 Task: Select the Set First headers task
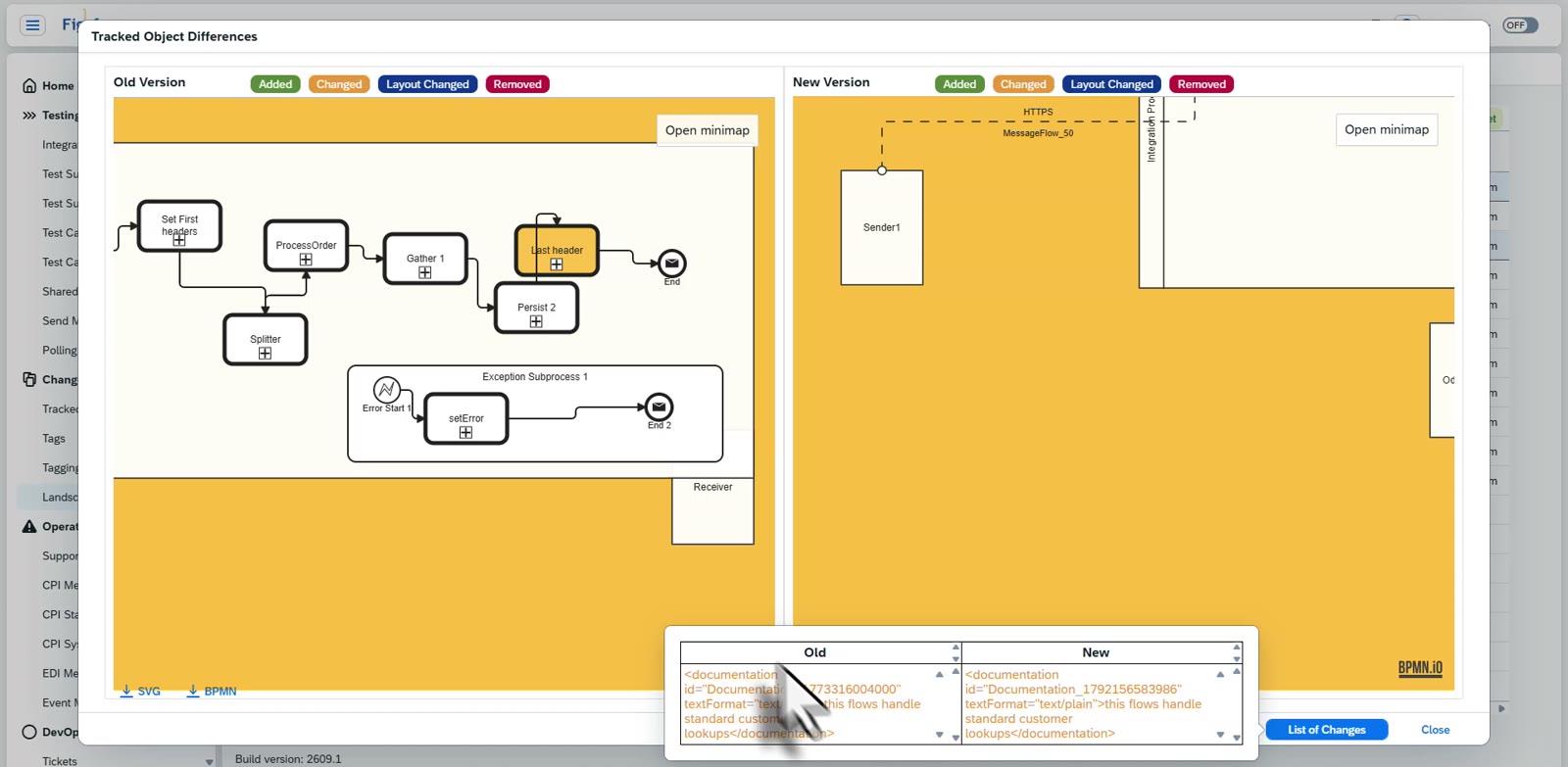[x=179, y=226]
